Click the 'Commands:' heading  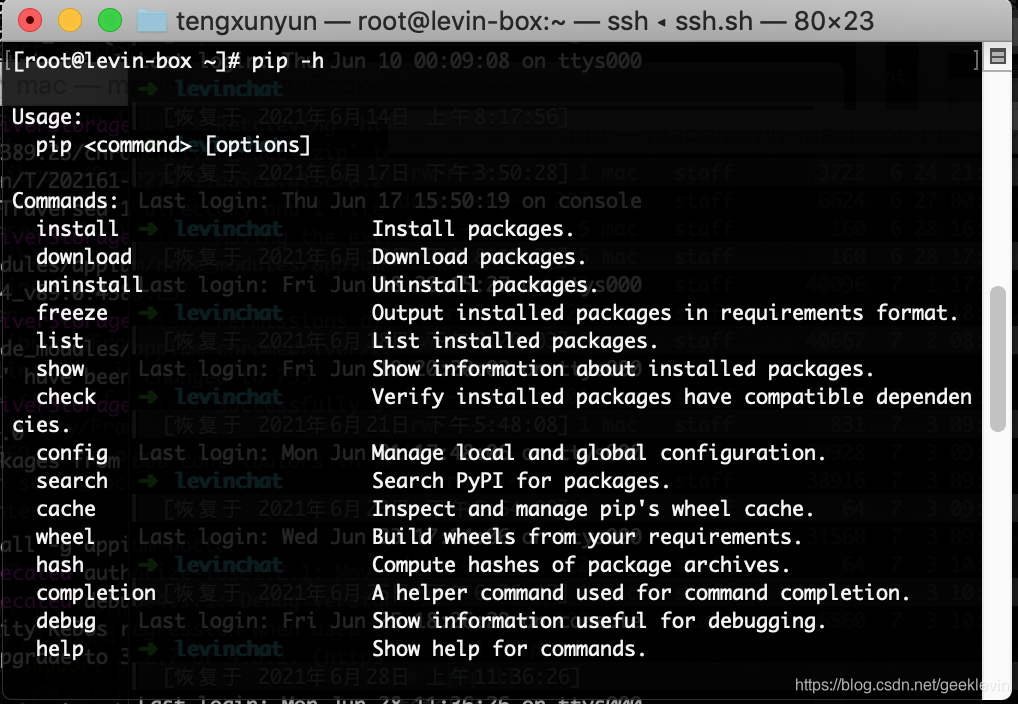tap(66, 201)
